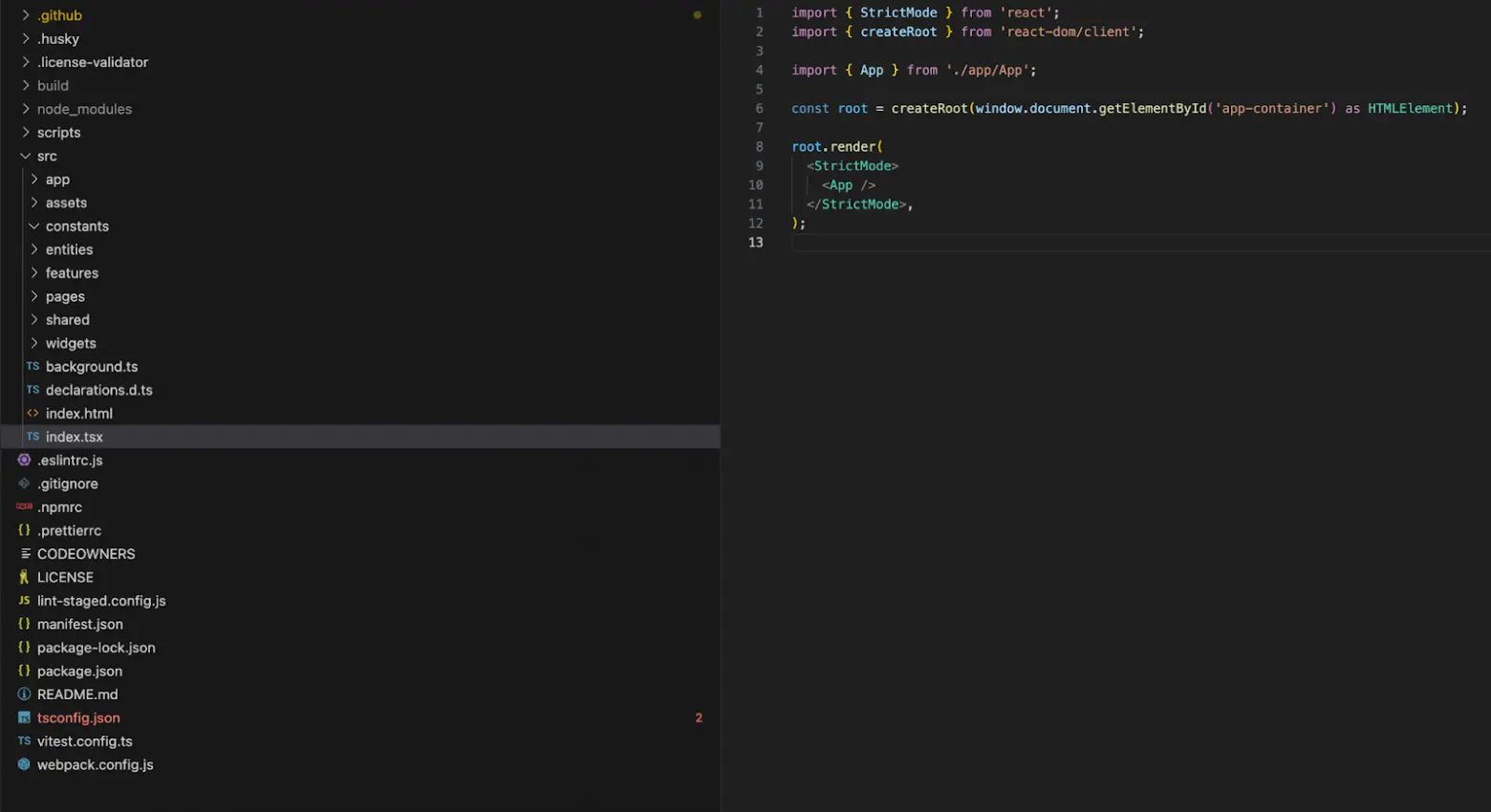Click the info icon of README.md
This screenshot has width=1491, height=812.
[24, 694]
